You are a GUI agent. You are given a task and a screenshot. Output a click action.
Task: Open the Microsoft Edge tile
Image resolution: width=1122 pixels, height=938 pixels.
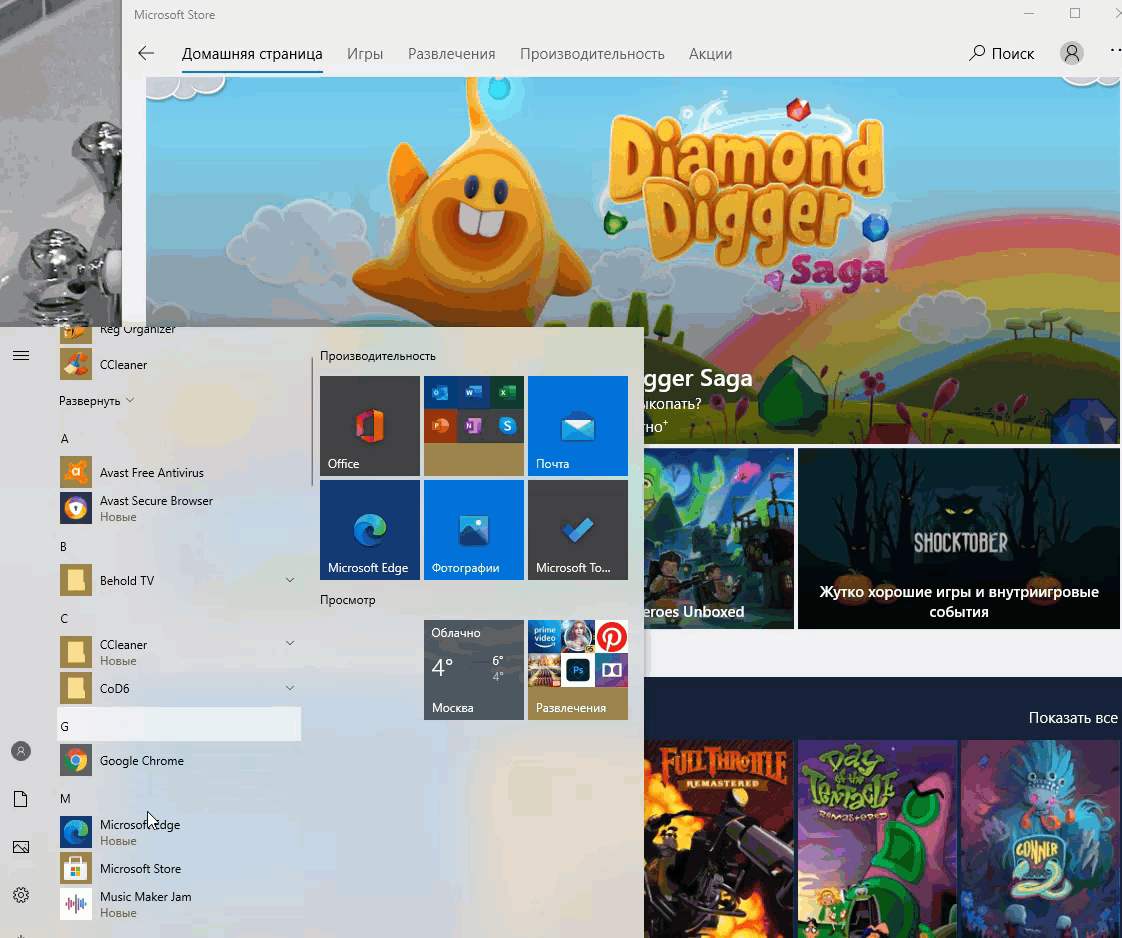(x=370, y=529)
